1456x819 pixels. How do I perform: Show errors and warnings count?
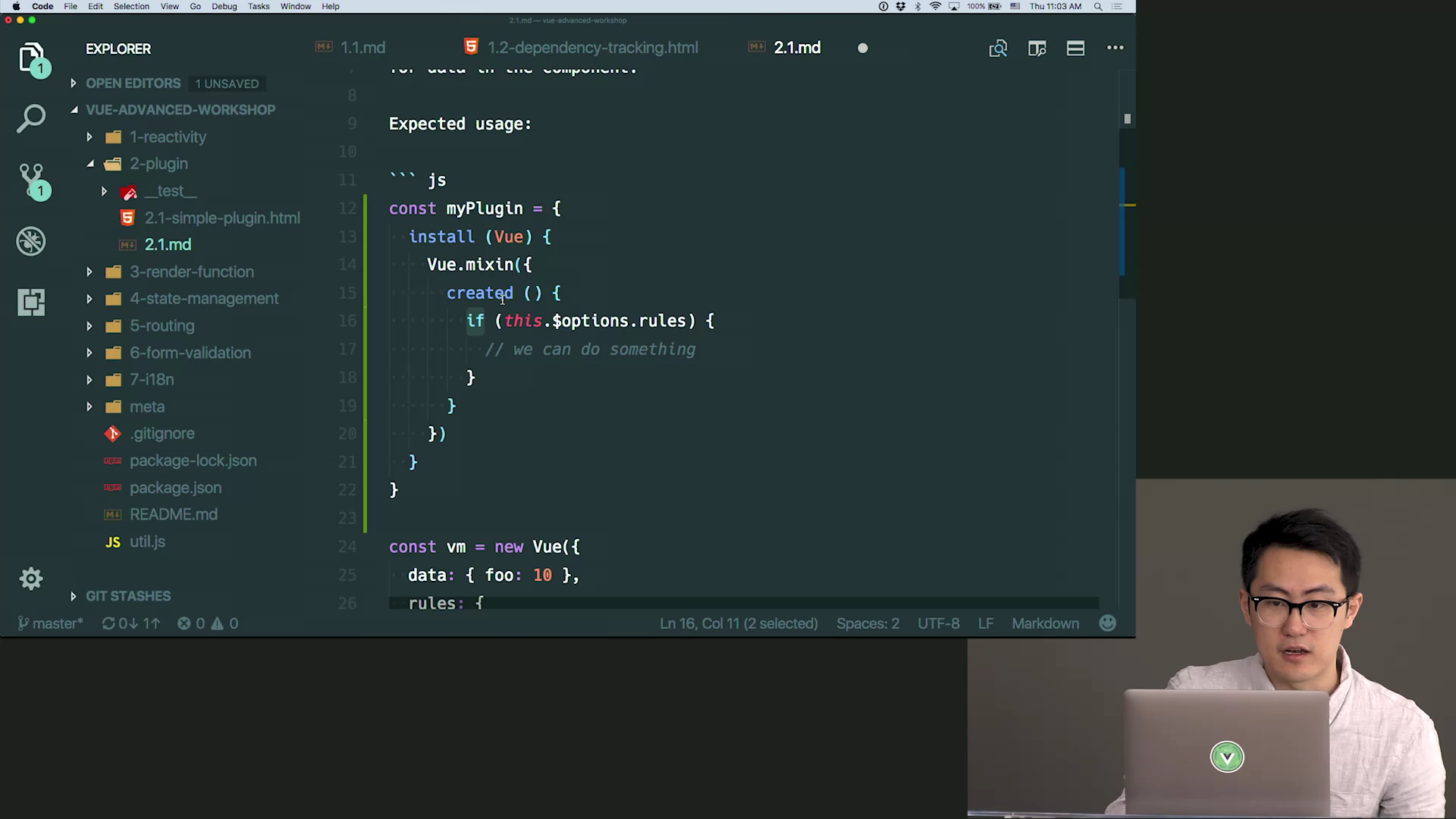208,623
